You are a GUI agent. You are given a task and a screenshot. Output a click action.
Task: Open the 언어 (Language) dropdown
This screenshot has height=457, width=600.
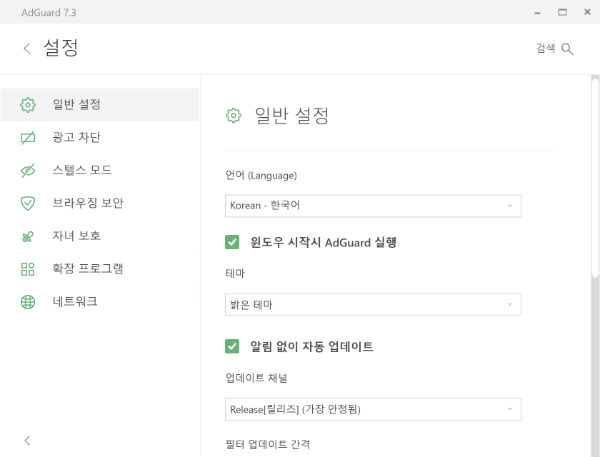[x=373, y=206]
